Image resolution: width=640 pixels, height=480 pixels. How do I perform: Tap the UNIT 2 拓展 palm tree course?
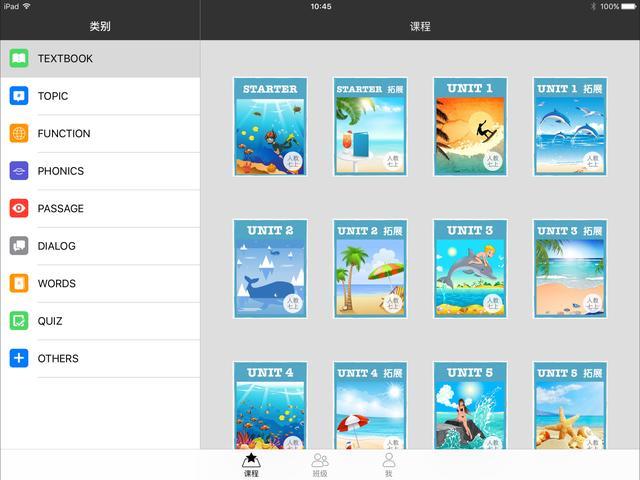click(x=370, y=269)
